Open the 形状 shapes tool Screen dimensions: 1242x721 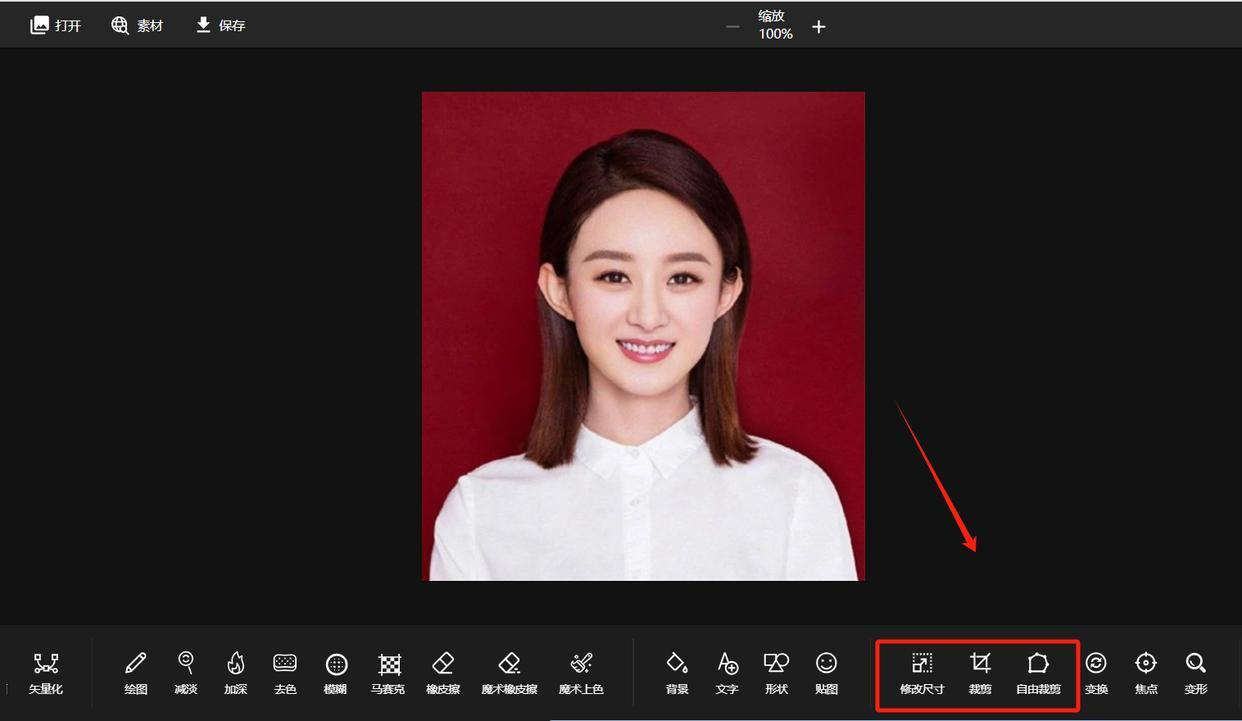coord(776,672)
